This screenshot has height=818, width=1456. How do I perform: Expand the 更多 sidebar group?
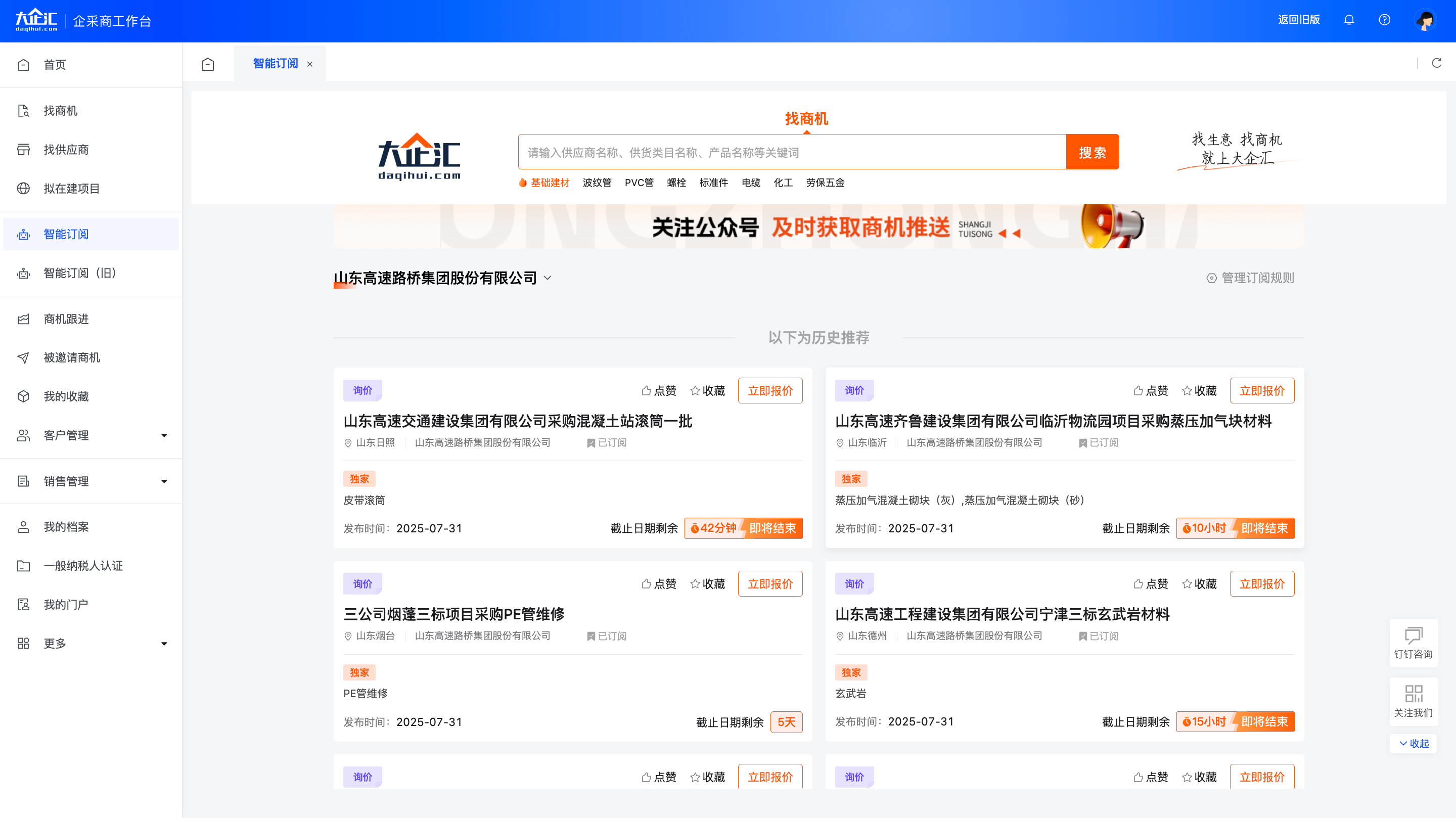(91, 644)
